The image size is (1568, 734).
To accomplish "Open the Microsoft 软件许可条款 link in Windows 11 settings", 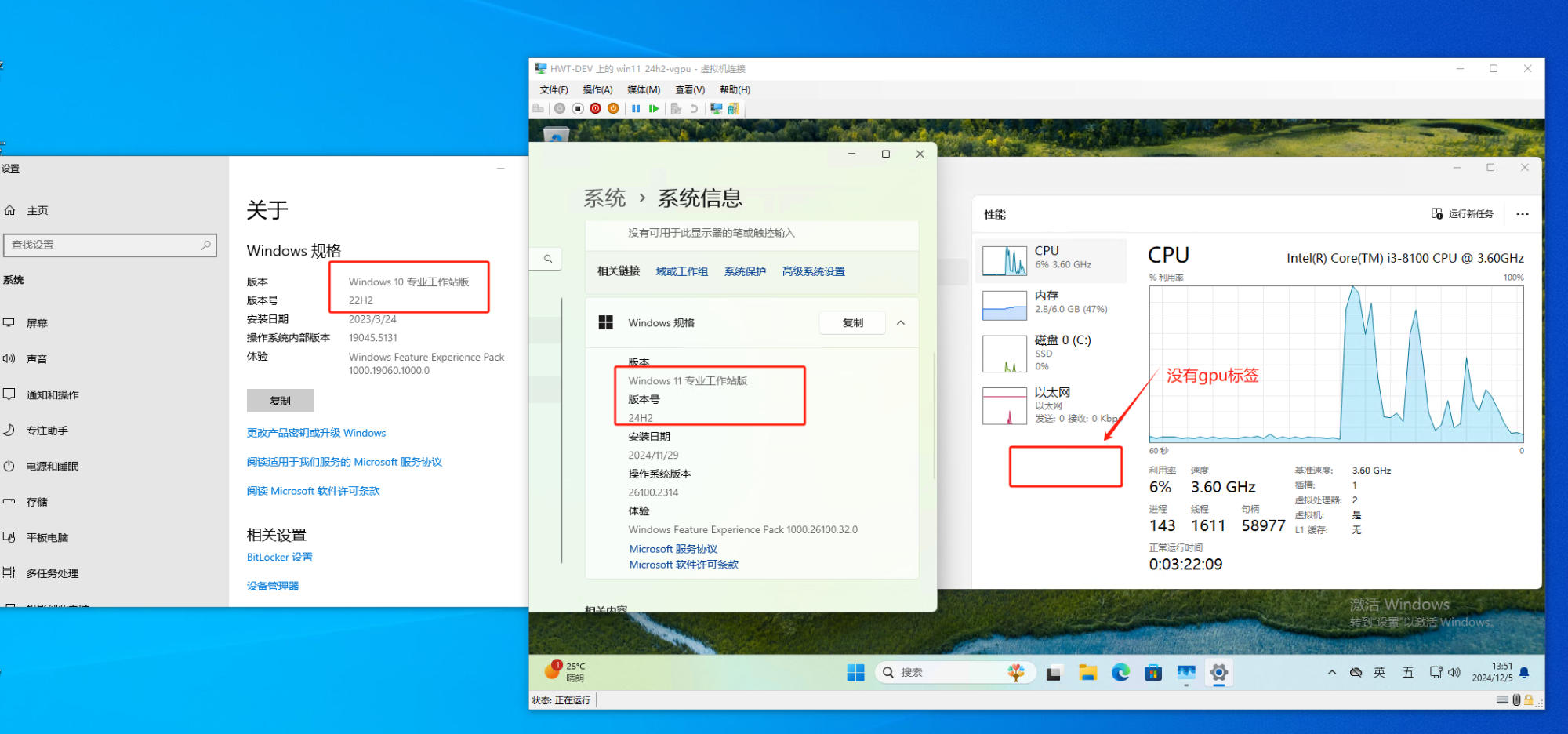I will [683, 565].
